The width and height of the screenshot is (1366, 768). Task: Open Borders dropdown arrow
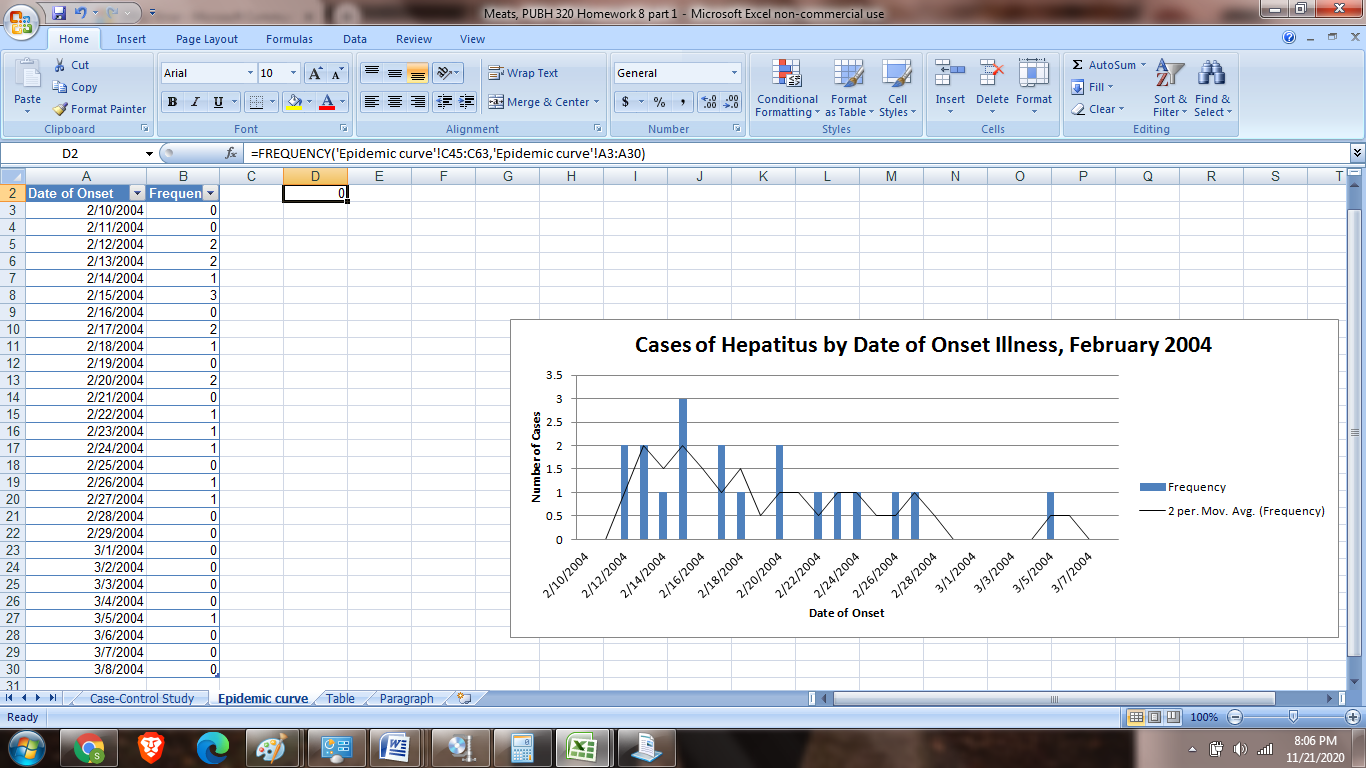[271, 102]
